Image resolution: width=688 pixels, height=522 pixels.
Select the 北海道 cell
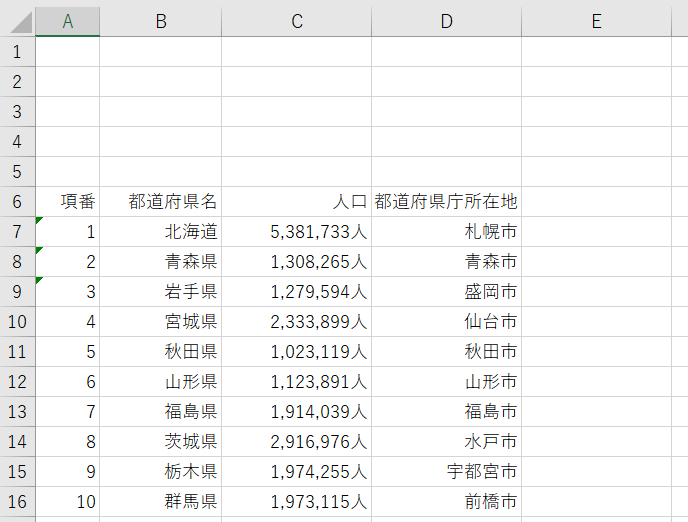tap(161, 231)
